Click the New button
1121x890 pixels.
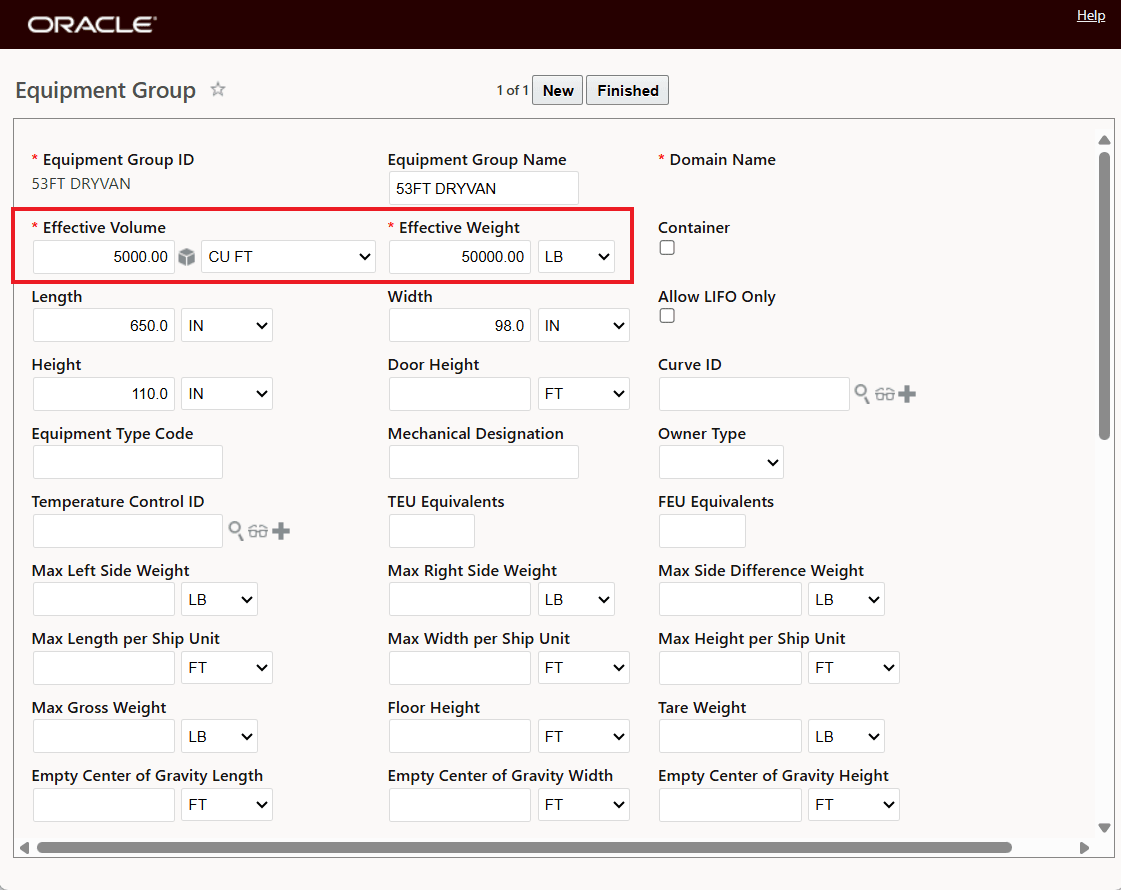pos(558,90)
